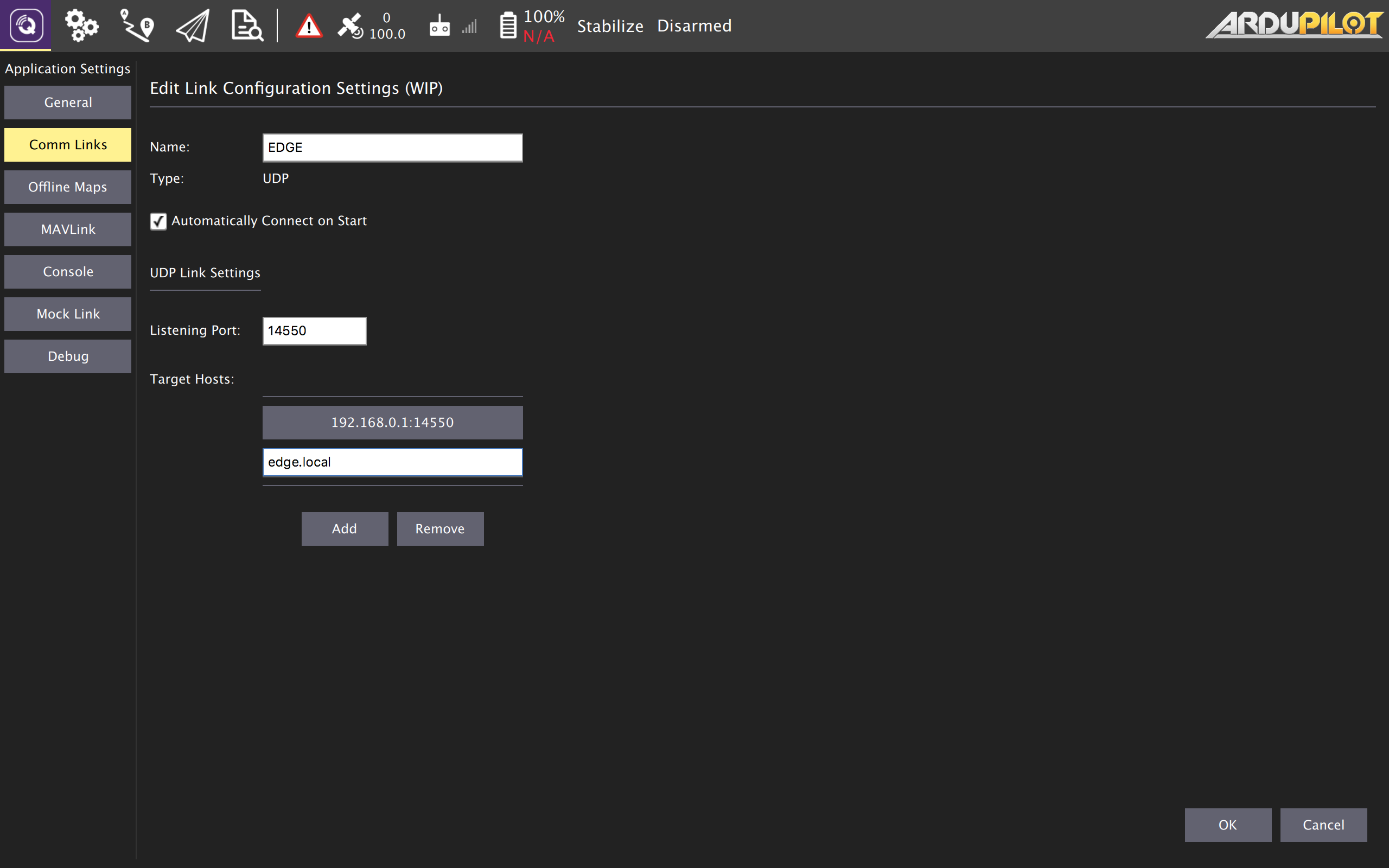
Task: Select the Comm Links settings tab
Action: [x=68, y=145]
